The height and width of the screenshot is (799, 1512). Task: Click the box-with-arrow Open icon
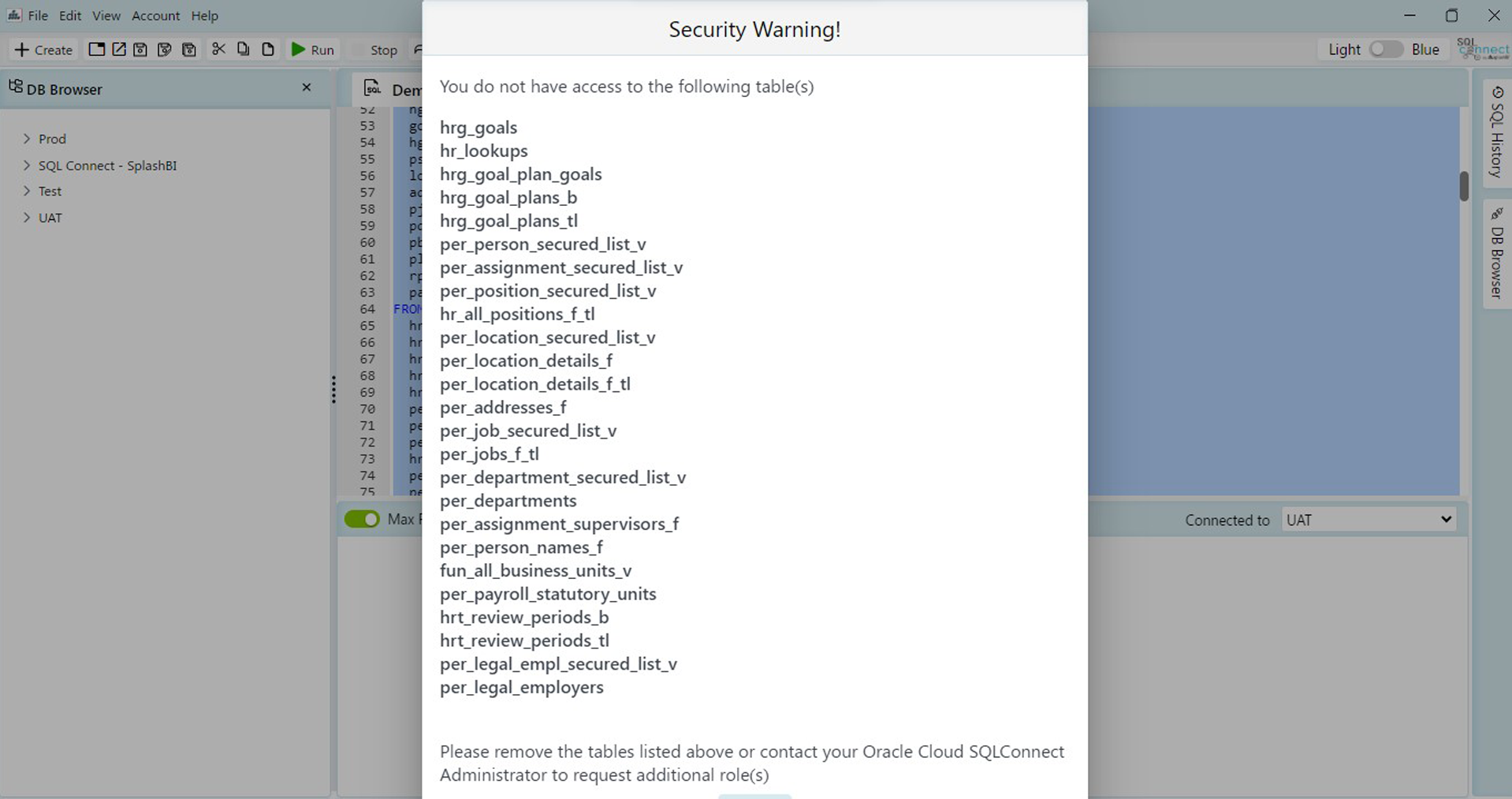119,49
